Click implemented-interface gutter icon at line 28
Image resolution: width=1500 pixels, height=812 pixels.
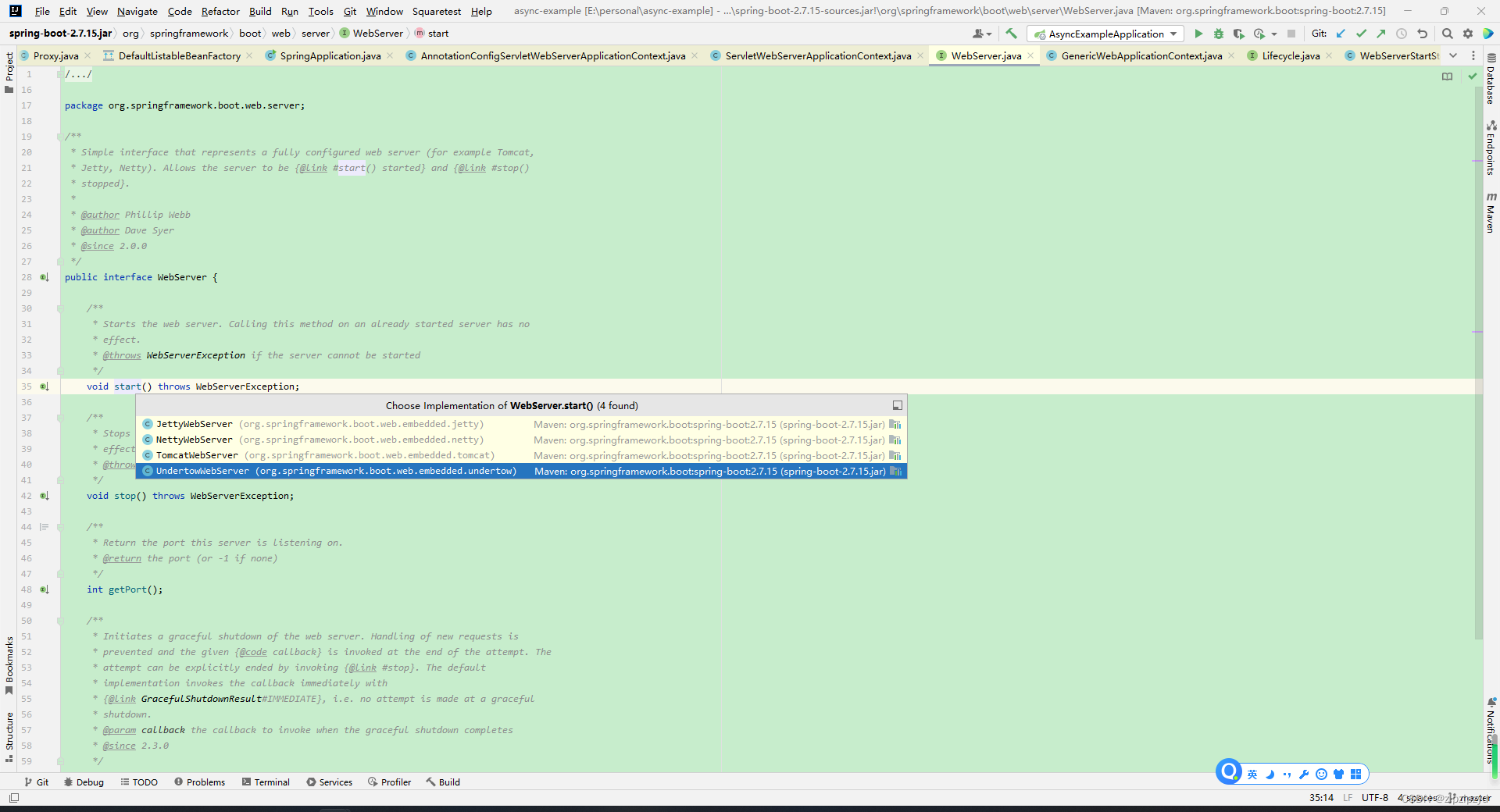point(45,277)
